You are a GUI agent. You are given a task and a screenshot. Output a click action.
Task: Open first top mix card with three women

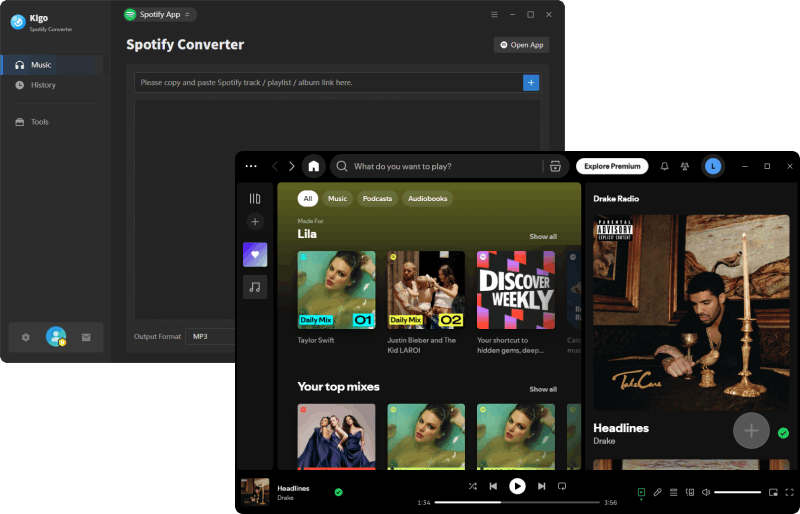[x=337, y=436]
